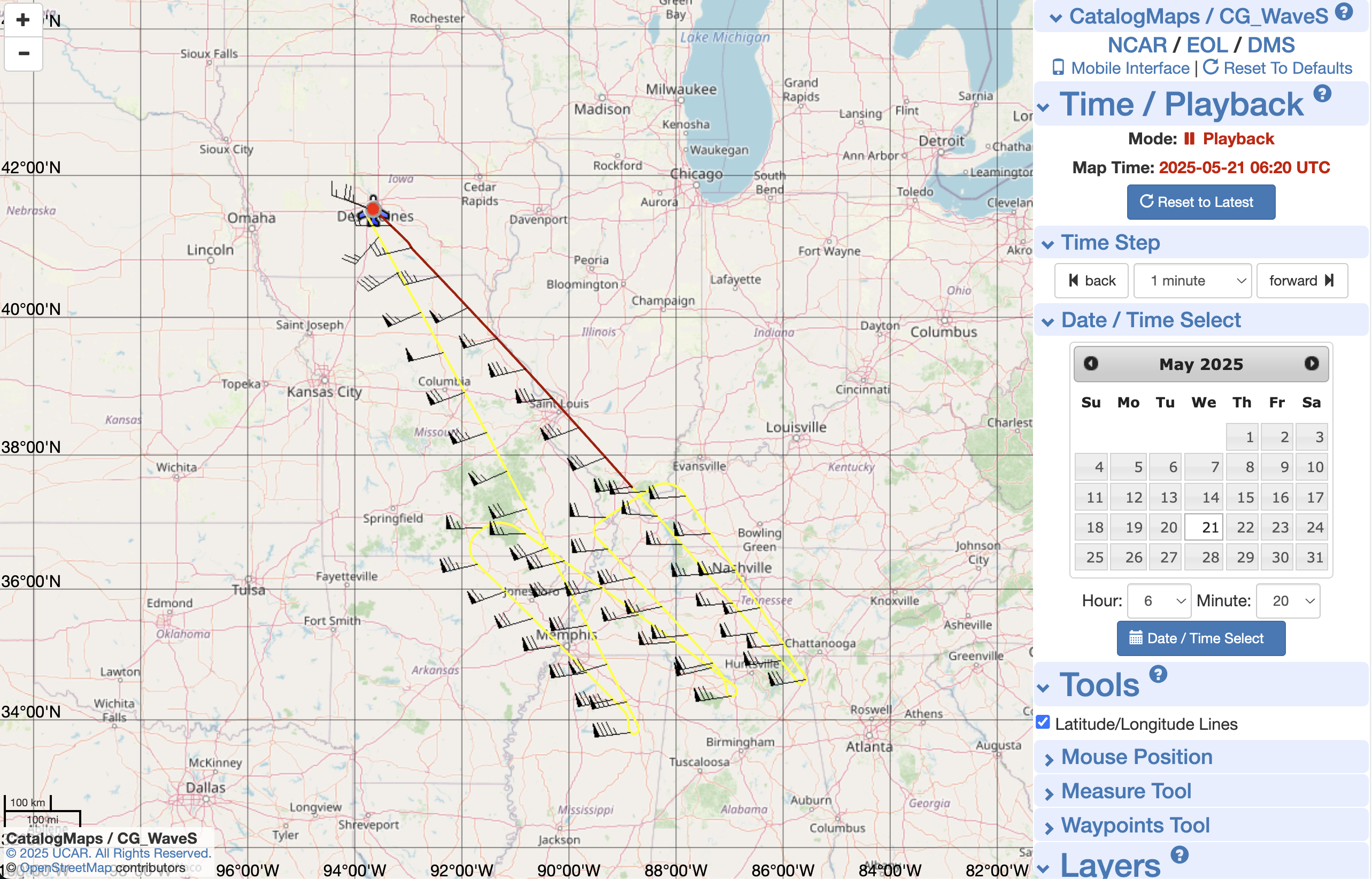Select May 21 in the calendar
This screenshot has width=1372, height=879.
coord(1204,527)
